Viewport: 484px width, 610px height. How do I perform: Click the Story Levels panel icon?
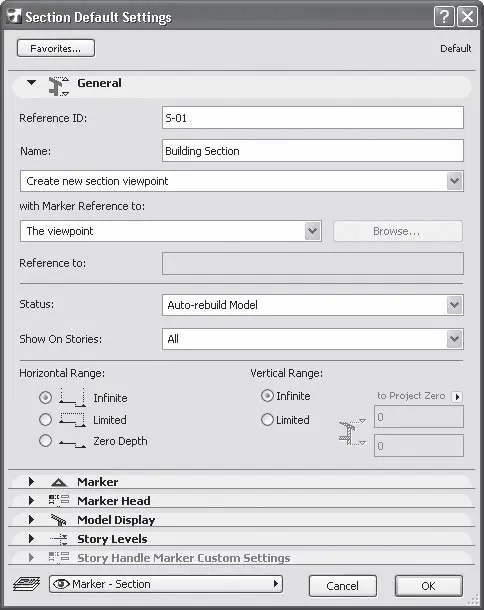[x=59, y=539]
